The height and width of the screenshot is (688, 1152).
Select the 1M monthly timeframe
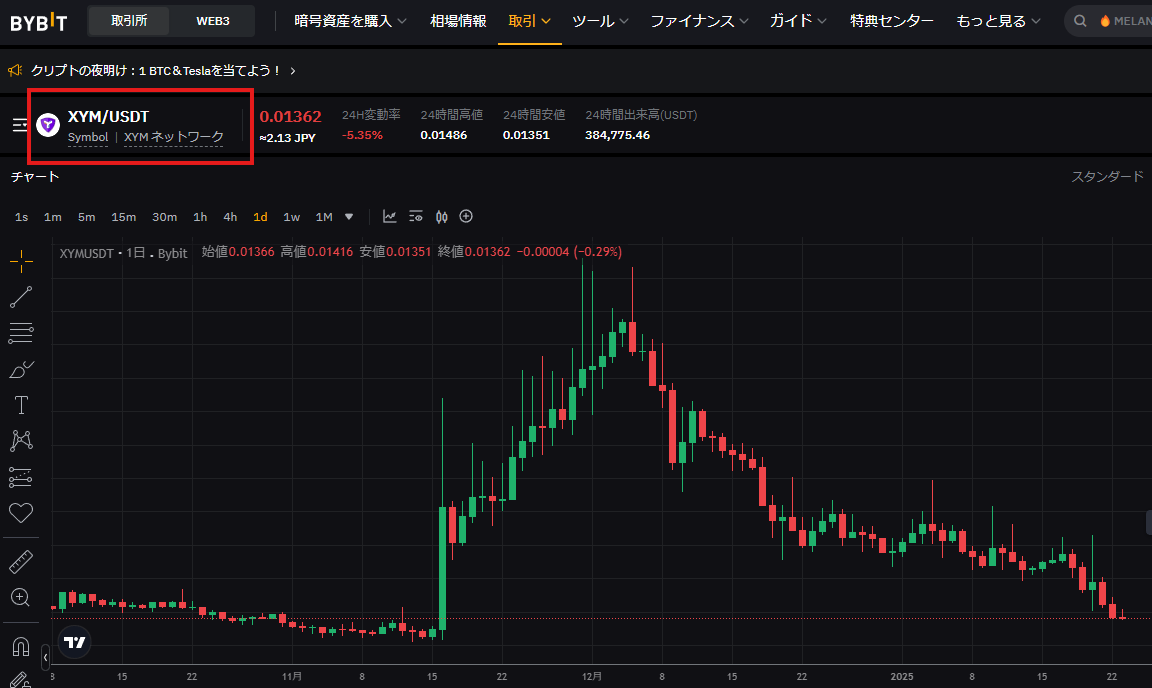point(324,217)
